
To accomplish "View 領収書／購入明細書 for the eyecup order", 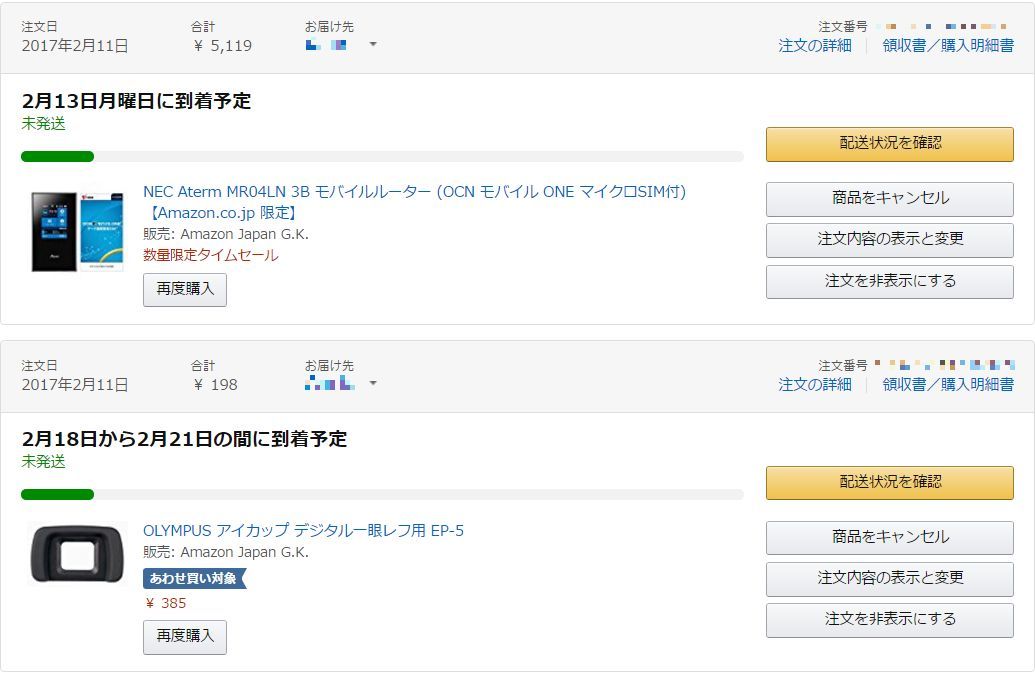I will [x=947, y=384].
